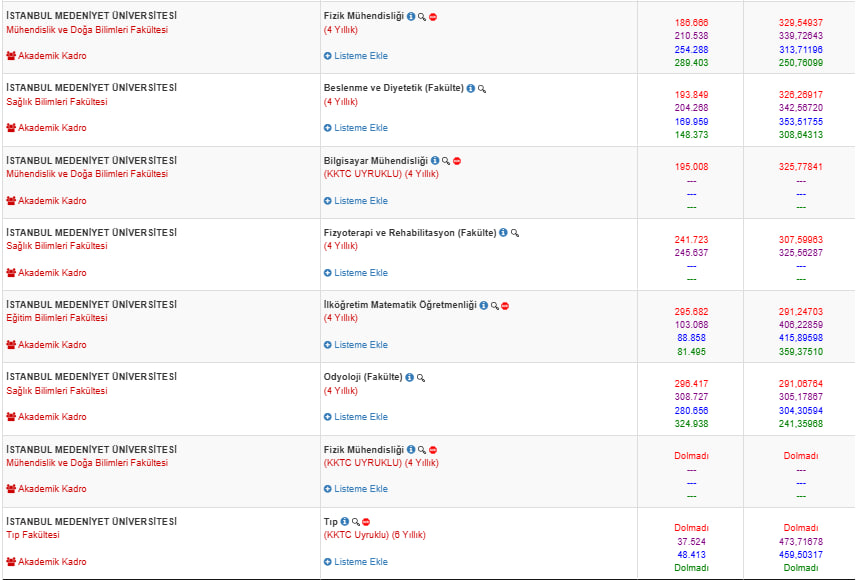
Task: Click magnifier icon beside Odyoloji (Fakülte)
Action: (x=421, y=377)
